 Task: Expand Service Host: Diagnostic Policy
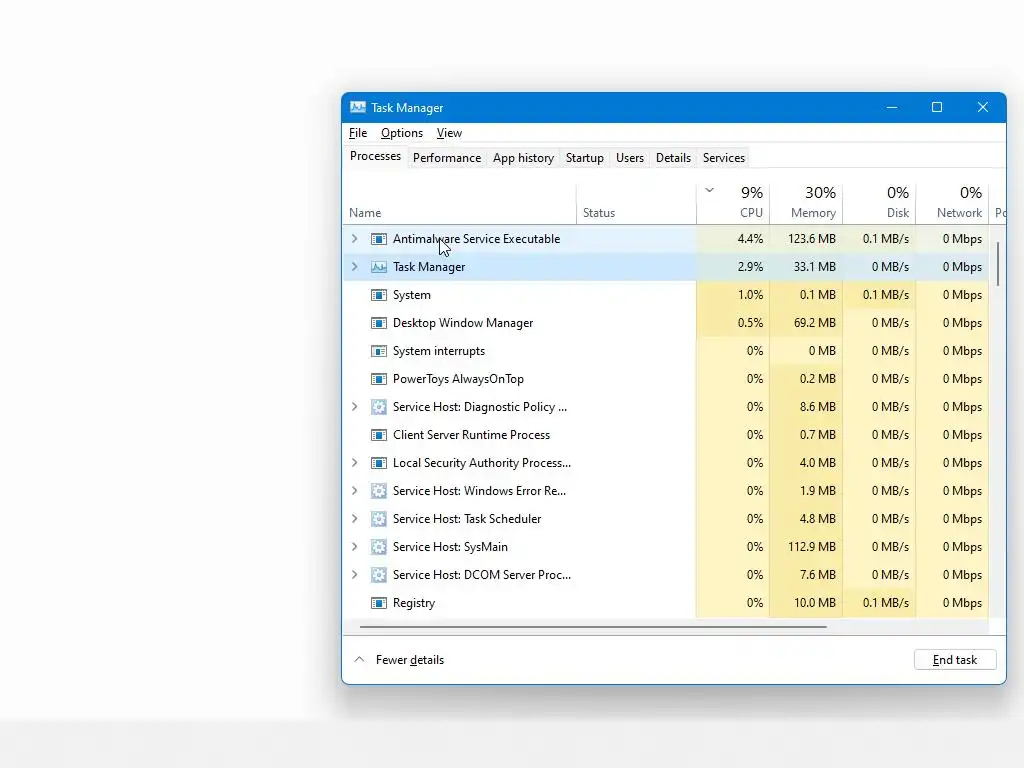pos(355,407)
